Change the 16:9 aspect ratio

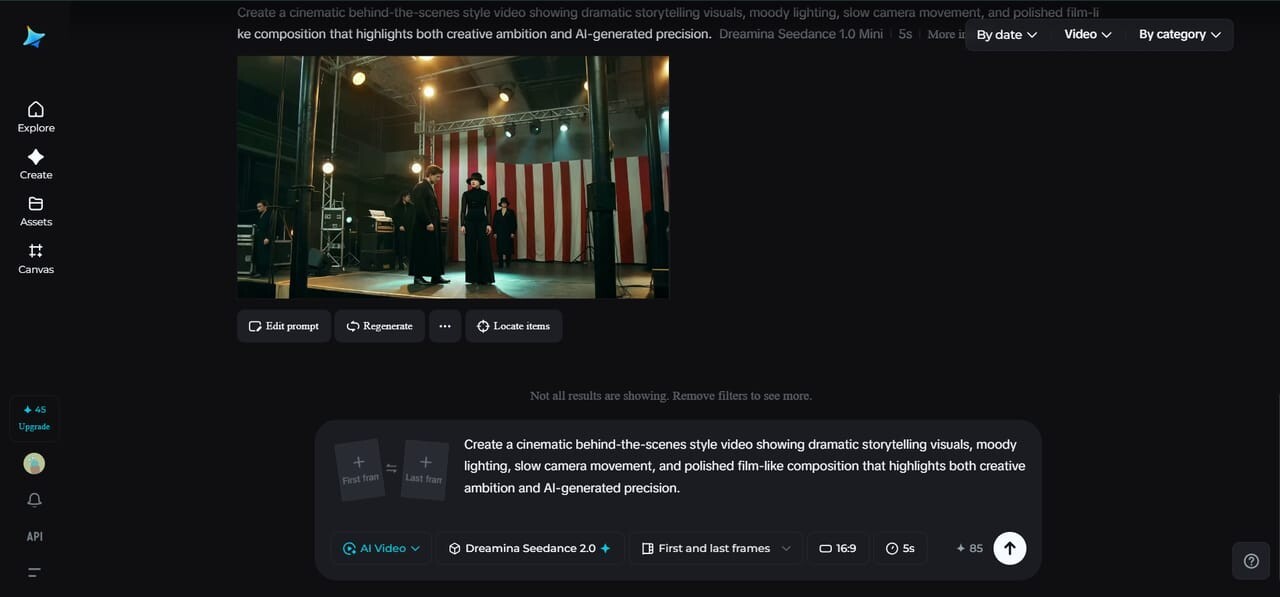838,548
